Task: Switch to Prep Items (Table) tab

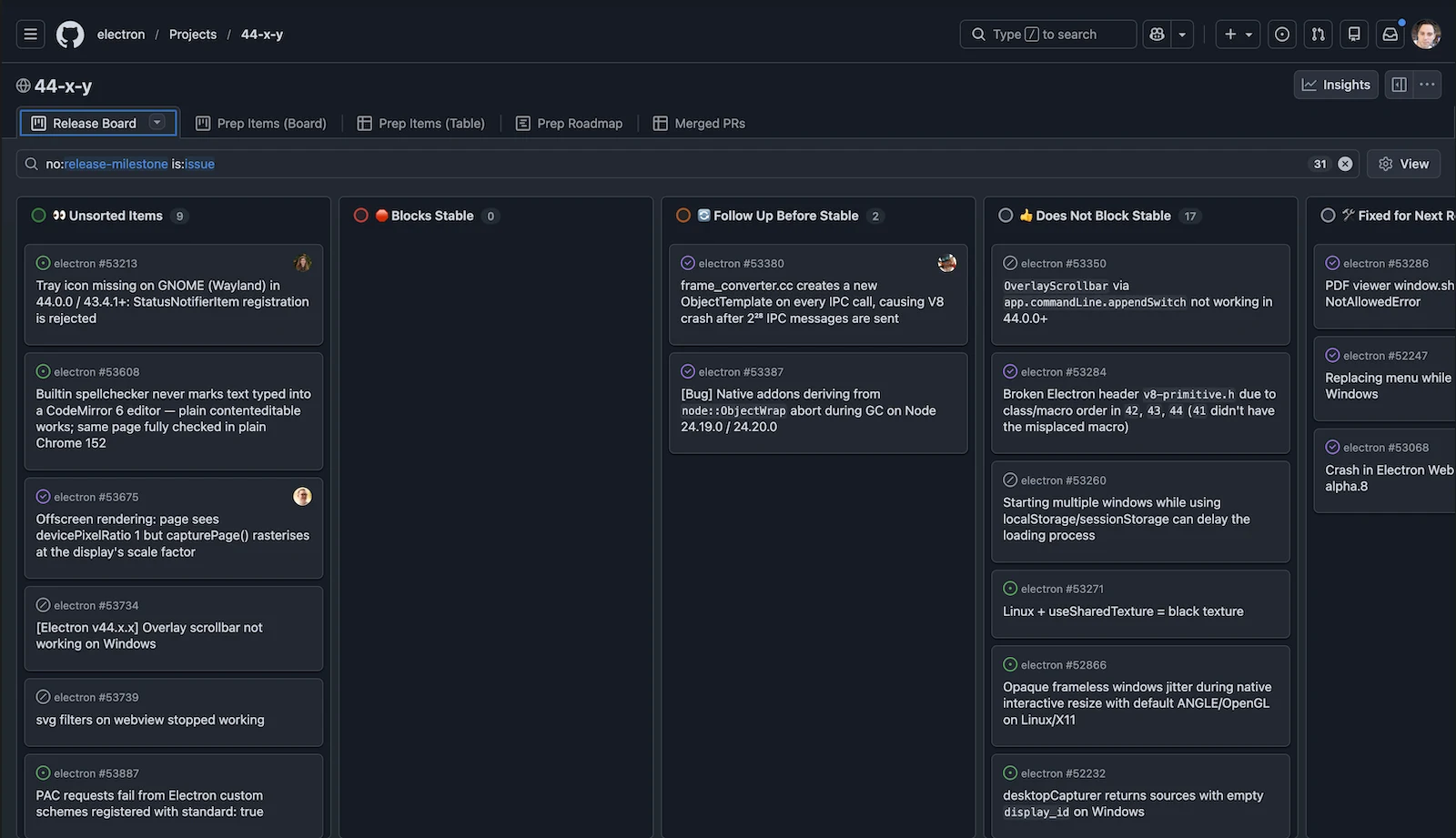Action: (x=420, y=123)
